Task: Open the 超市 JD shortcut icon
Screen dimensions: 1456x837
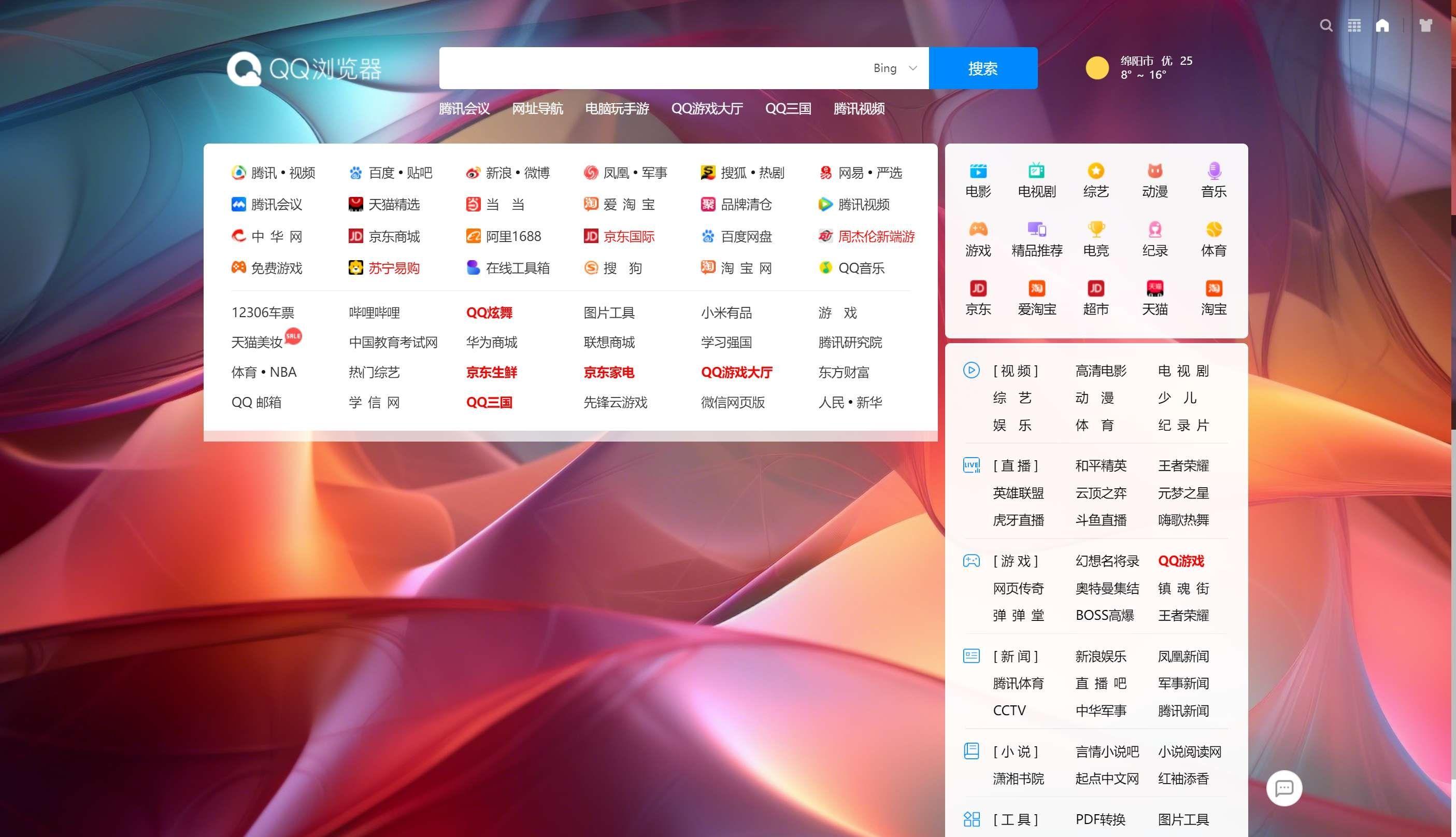Action: point(1096,289)
